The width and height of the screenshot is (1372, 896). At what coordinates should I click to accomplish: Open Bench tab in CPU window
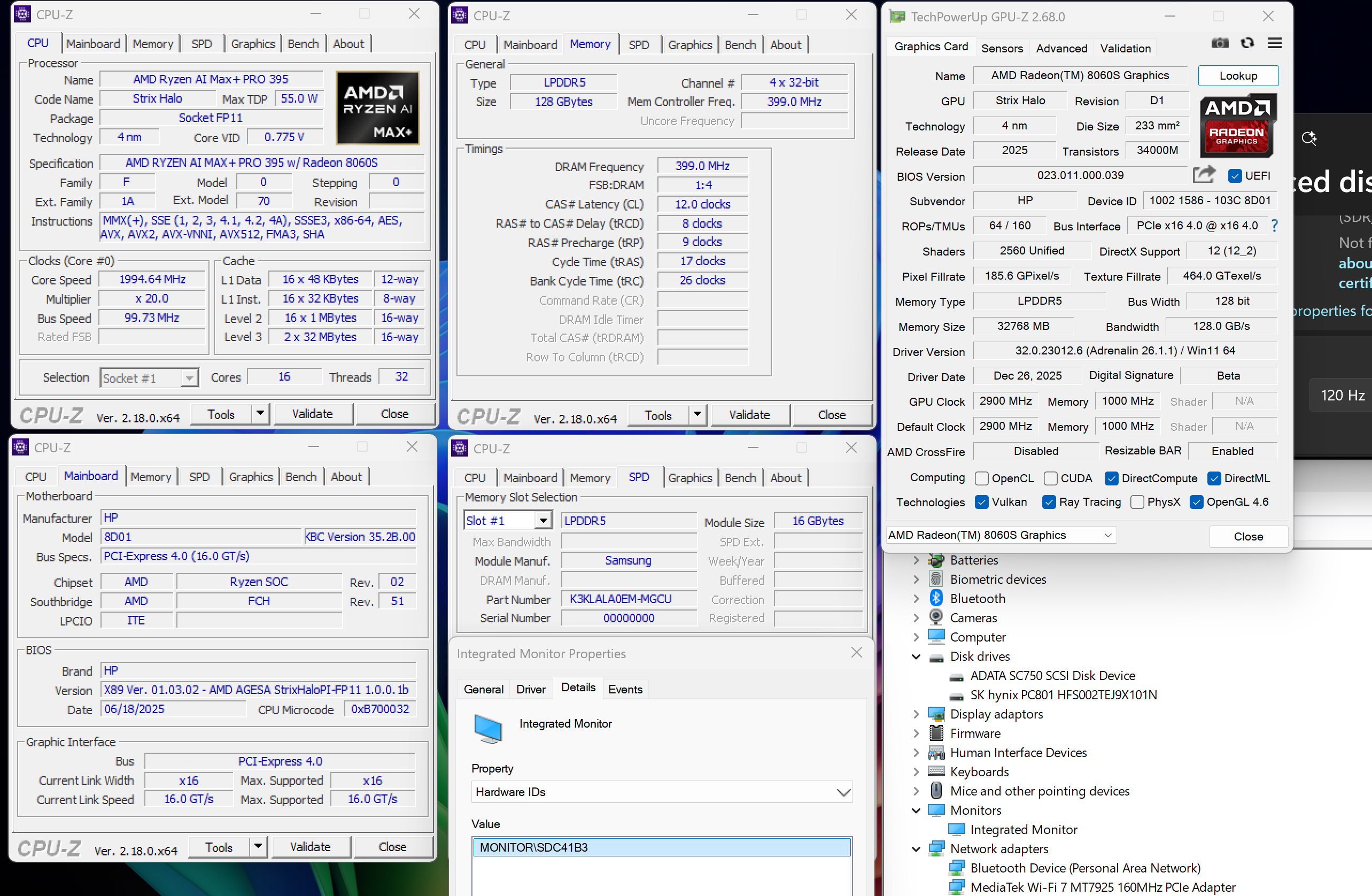point(303,44)
